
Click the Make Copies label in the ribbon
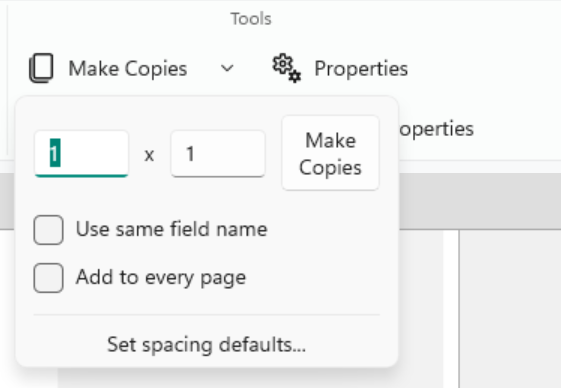tap(128, 68)
